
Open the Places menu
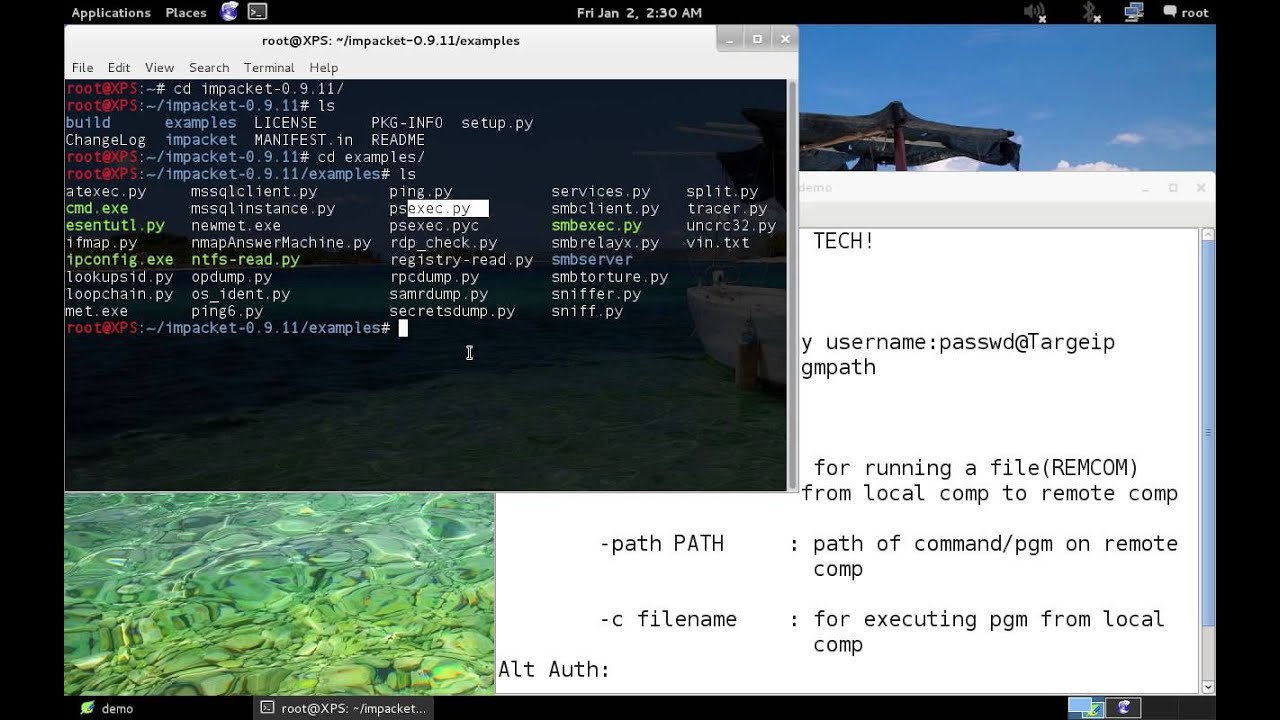click(186, 12)
